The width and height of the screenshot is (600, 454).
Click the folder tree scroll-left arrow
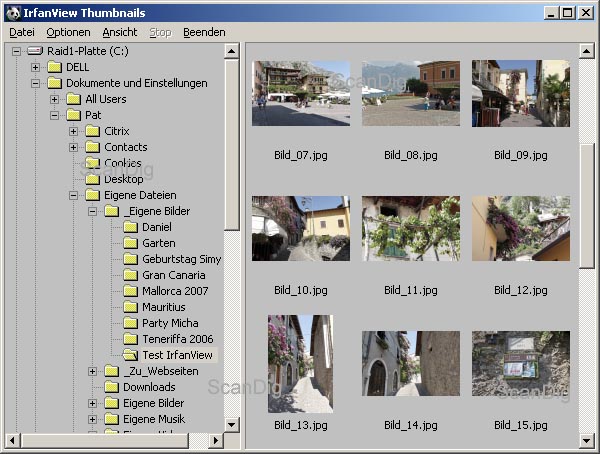click(13, 440)
